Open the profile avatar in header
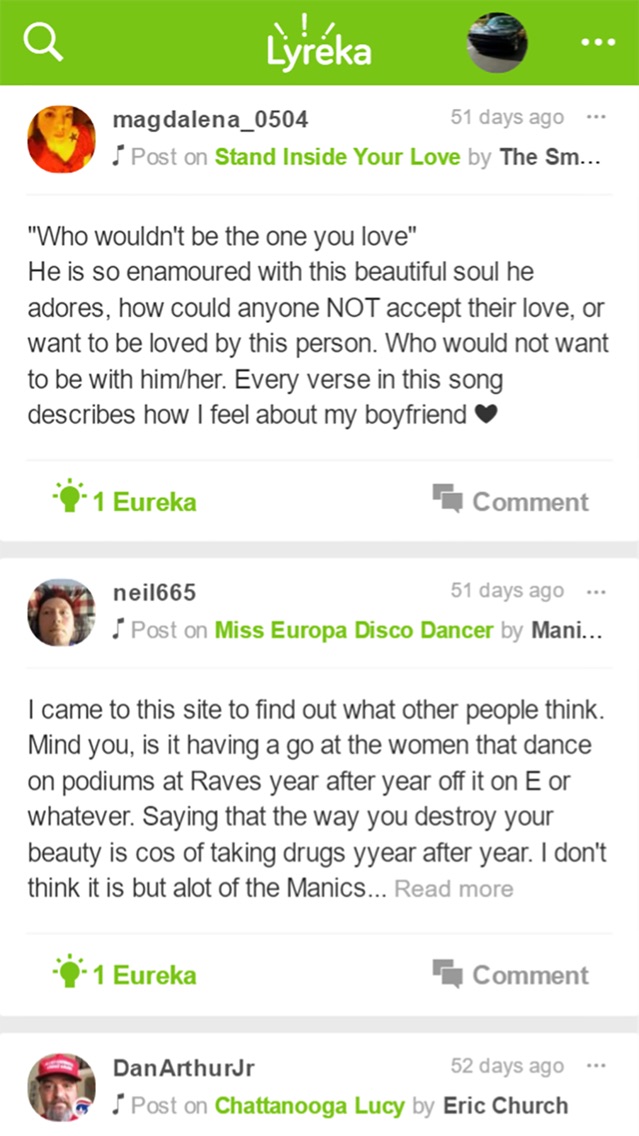Viewport: 639px width, 1136px height. (x=498, y=43)
